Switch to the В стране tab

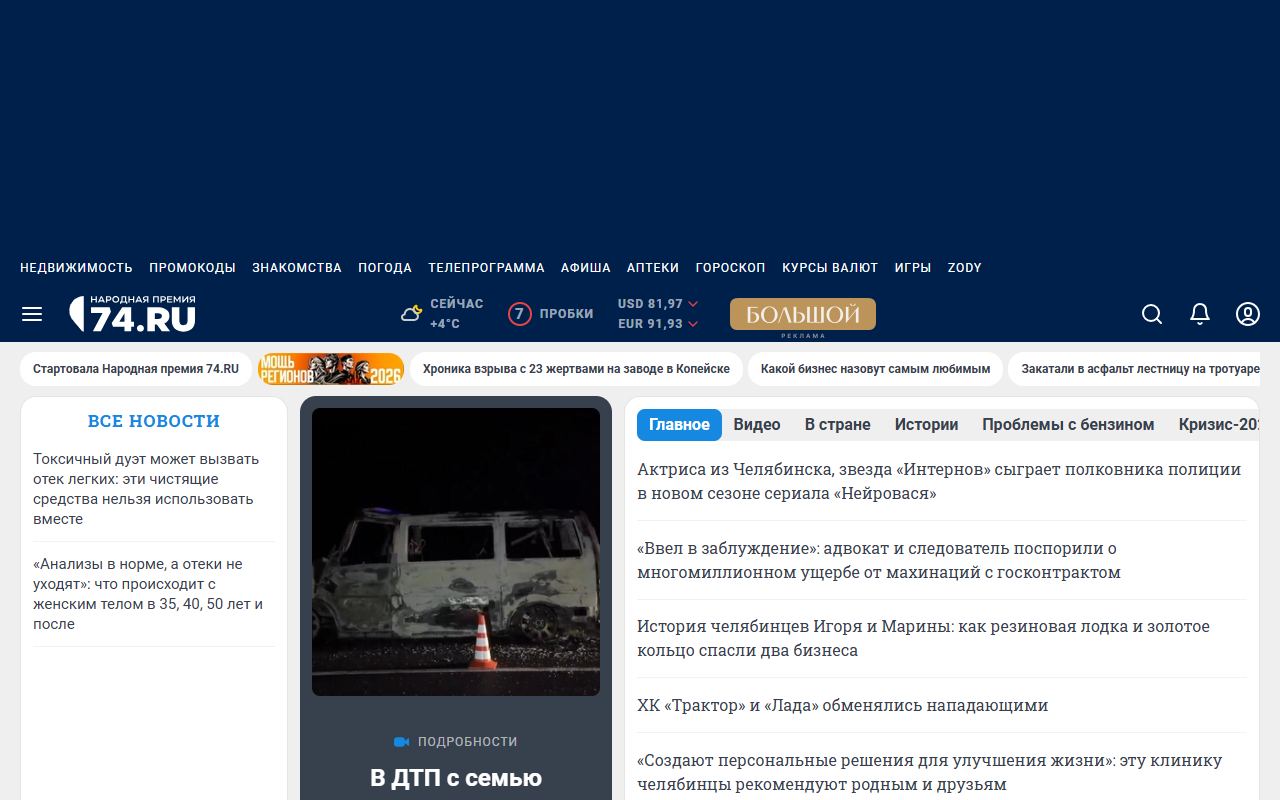tap(838, 425)
